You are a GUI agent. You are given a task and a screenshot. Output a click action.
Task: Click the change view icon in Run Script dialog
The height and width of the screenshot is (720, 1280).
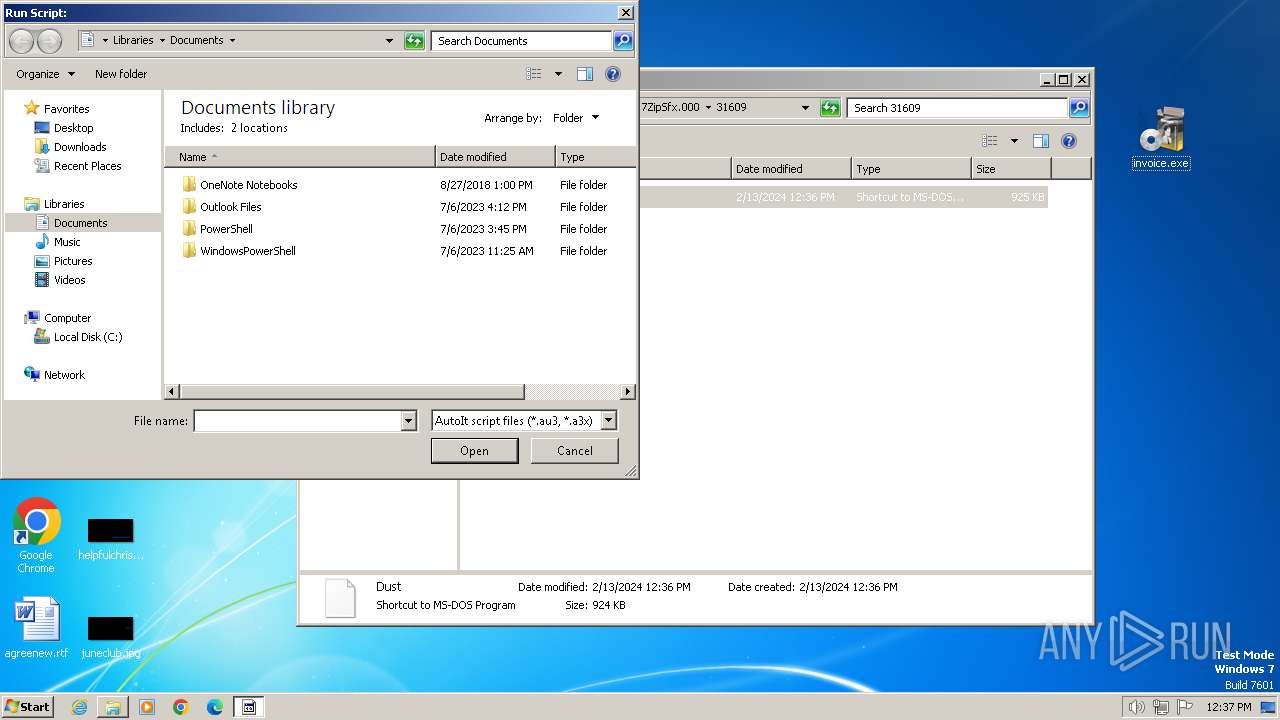coord(534,74)
